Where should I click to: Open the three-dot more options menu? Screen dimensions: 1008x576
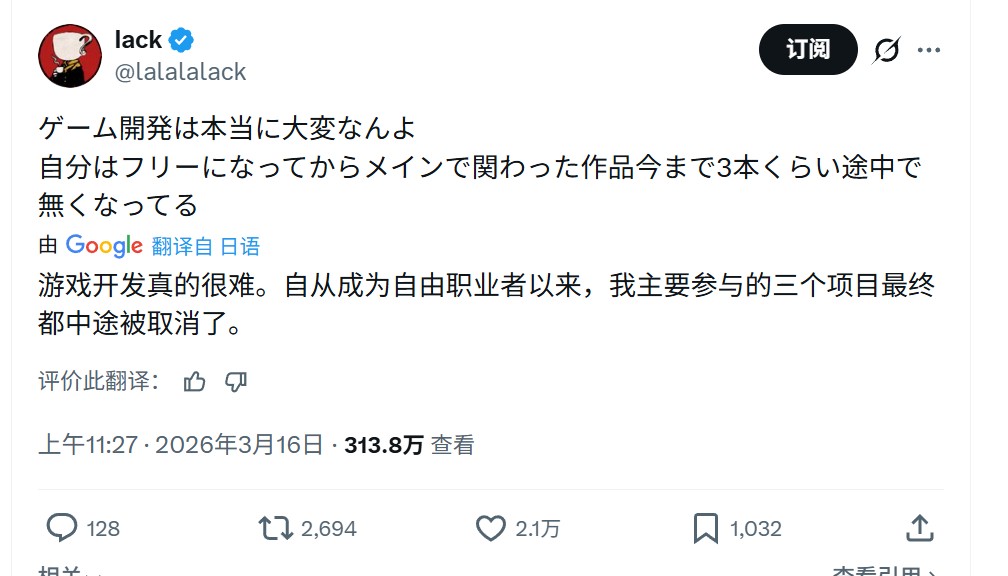pyautogui.click(x=929, y=50)
